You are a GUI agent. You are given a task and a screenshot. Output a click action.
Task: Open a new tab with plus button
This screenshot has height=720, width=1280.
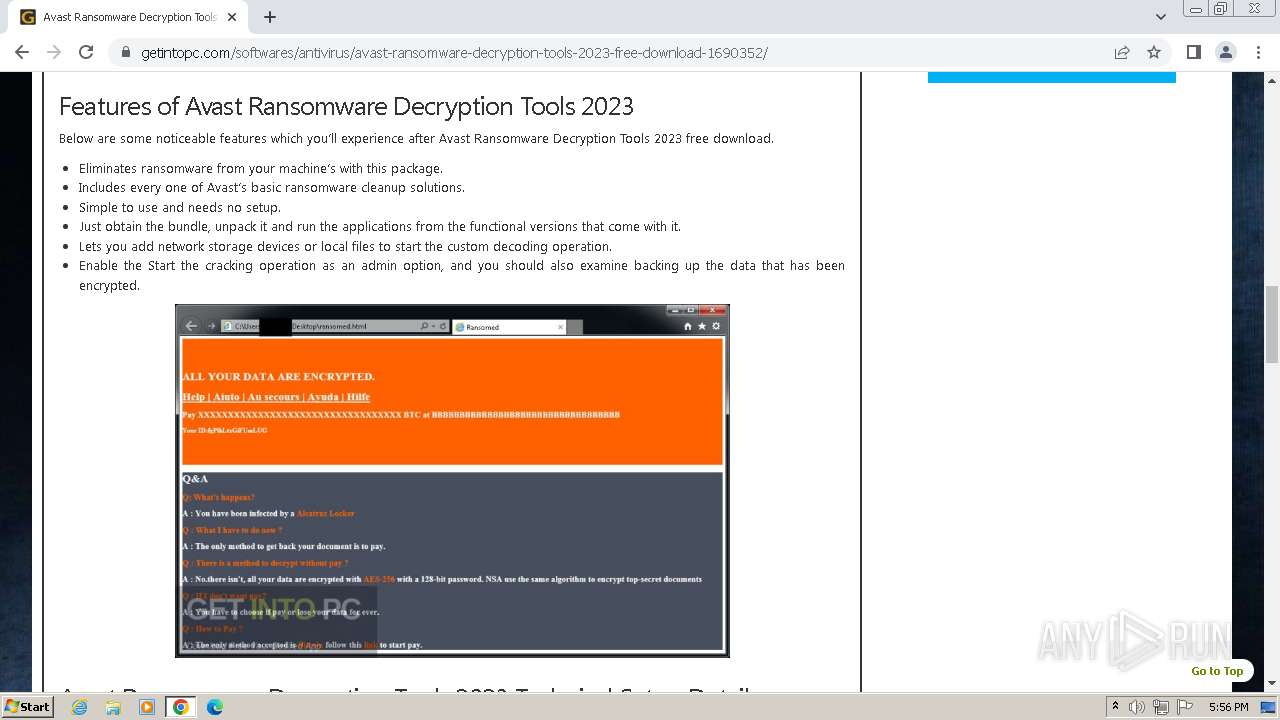[x=270, y=17]
